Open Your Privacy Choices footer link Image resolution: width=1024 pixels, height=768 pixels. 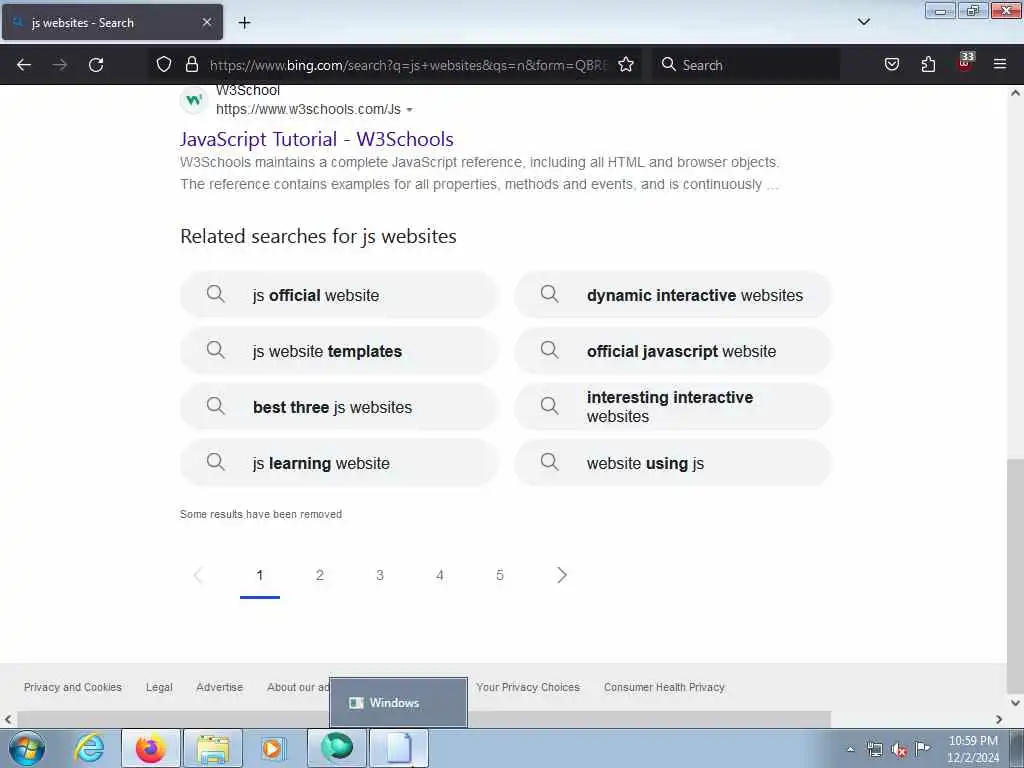(x=528, y=687)
